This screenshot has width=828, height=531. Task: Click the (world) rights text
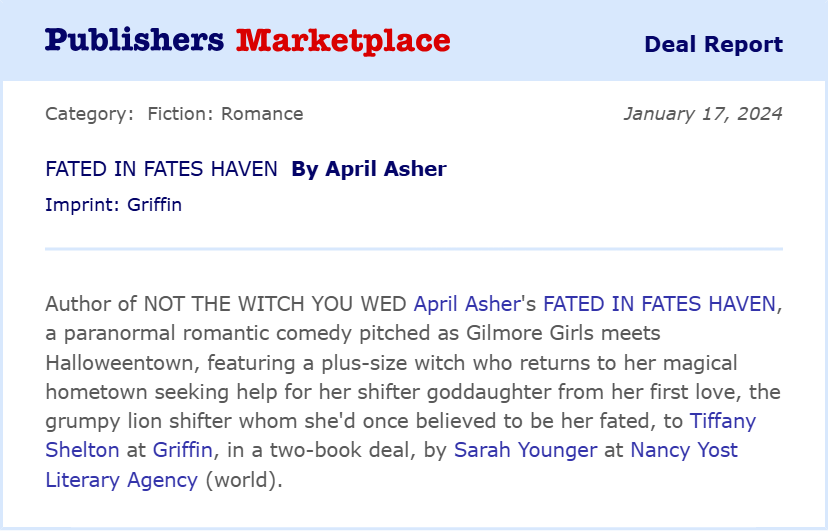tap(244, 480)
